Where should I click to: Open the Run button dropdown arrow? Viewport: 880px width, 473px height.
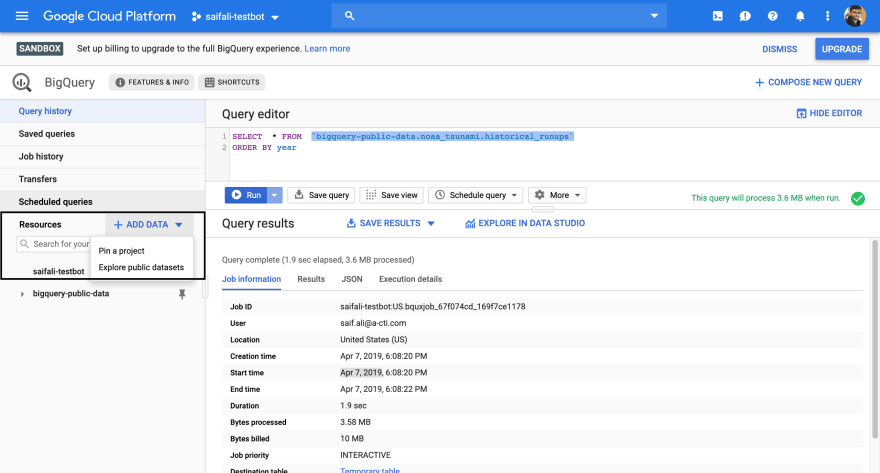(x=274, y=195)
